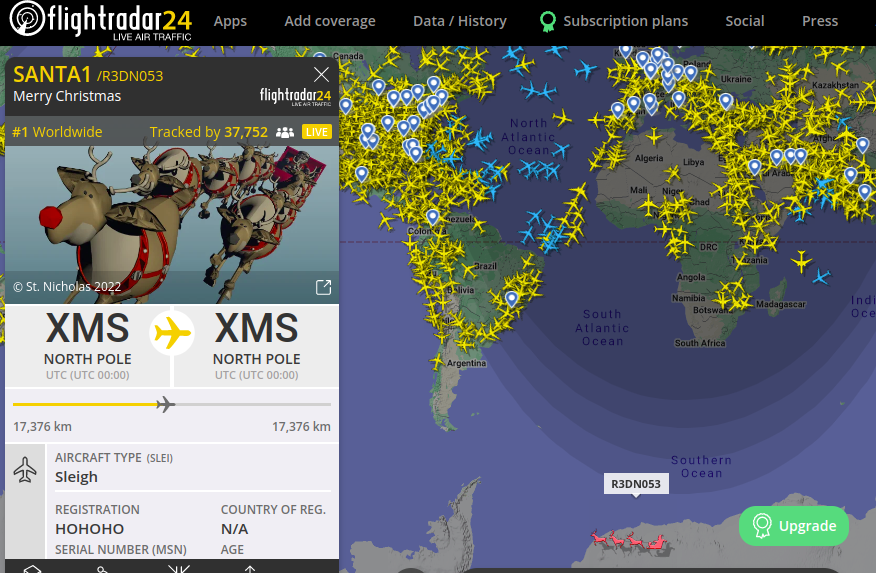This screenshot has height=573, width=876.
Task: Click the Flightradar24 logo in the header
Action: [x=101, y=21]
